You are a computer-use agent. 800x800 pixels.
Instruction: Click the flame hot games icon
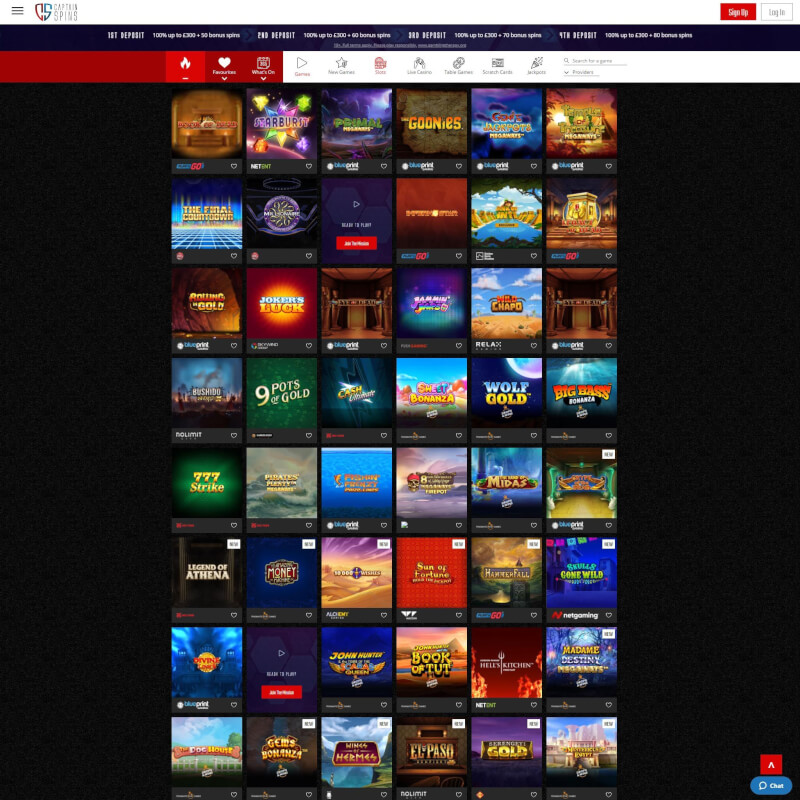click(185, 65)
